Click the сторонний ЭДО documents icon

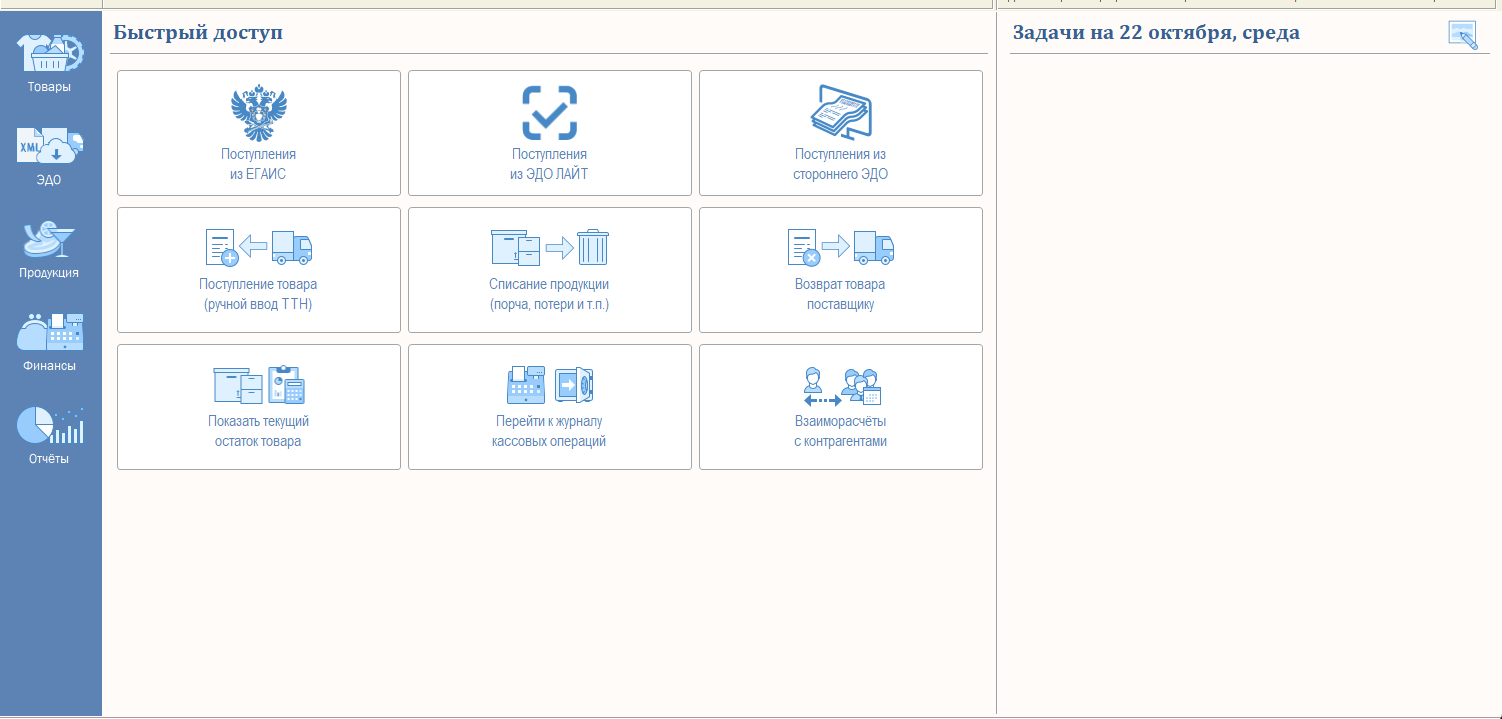tap(840, 111)
